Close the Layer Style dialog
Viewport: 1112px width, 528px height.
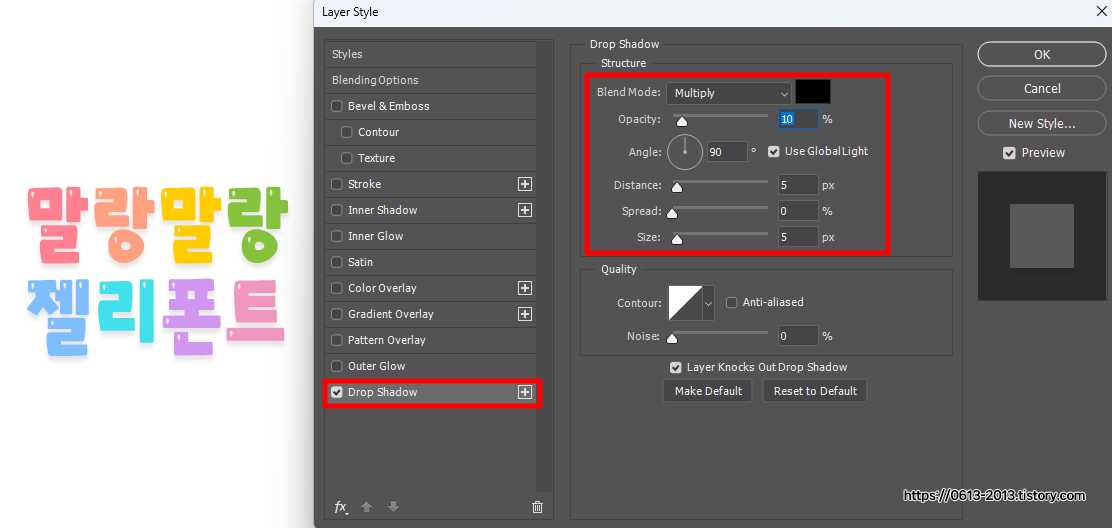point(1100,11)
